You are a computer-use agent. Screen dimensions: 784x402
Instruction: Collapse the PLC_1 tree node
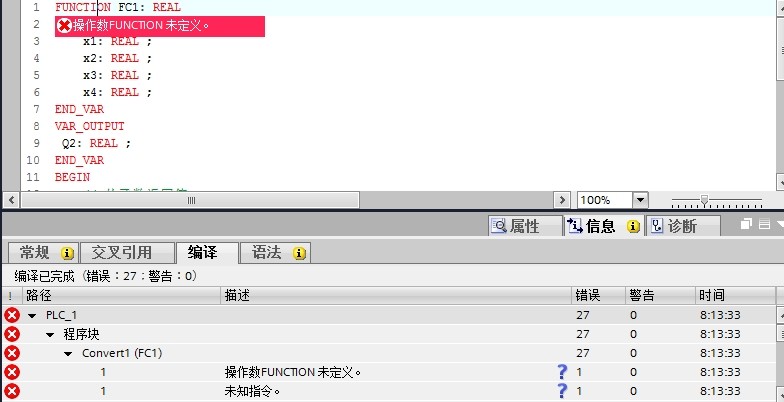click(32, 316)
